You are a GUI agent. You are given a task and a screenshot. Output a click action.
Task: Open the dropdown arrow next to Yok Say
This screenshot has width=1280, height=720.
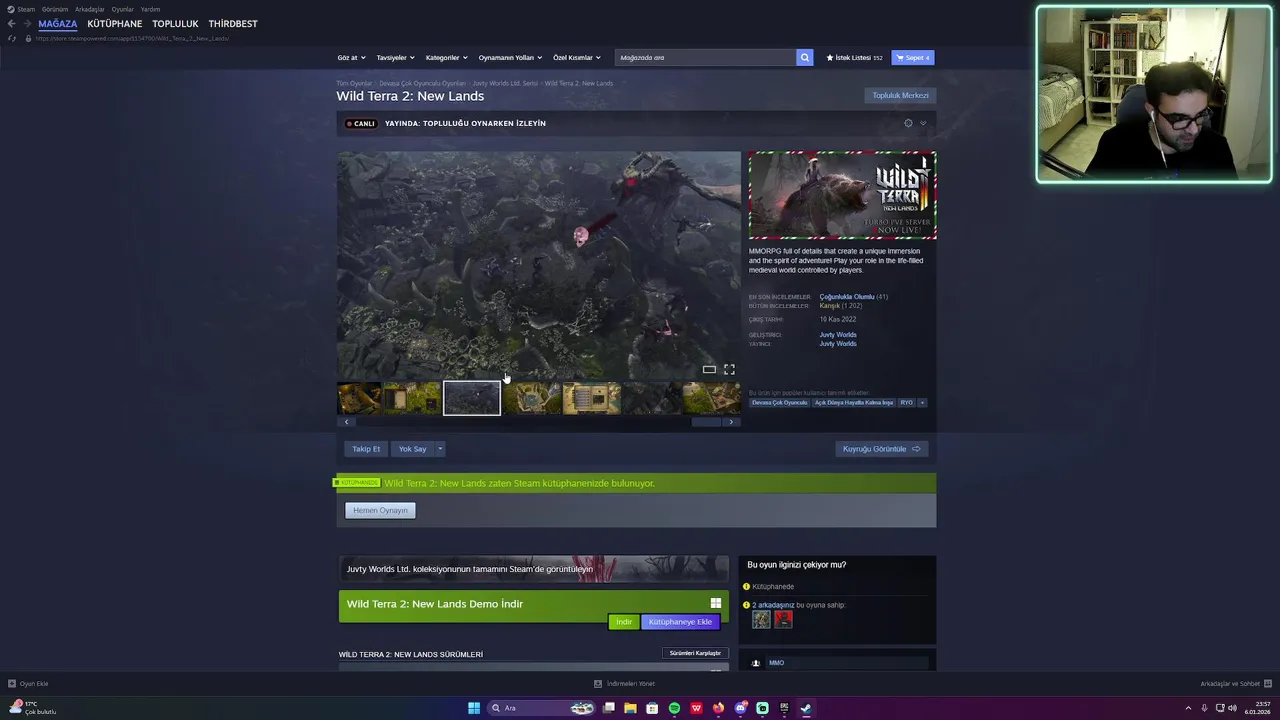[x=440, y=449]
